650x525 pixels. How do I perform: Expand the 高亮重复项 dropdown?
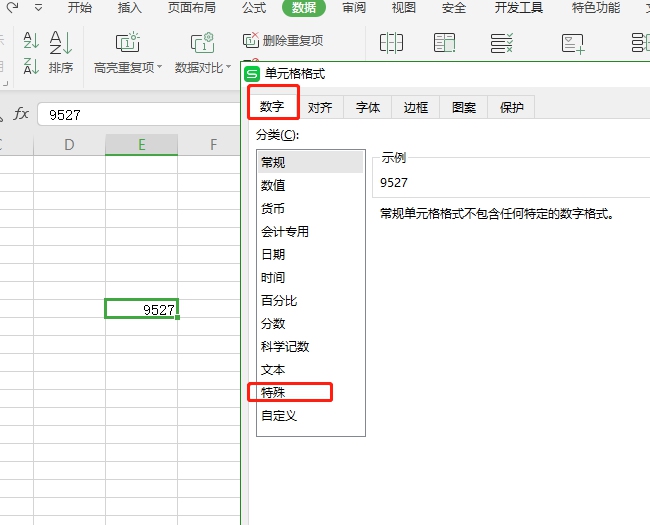point(159,66)
